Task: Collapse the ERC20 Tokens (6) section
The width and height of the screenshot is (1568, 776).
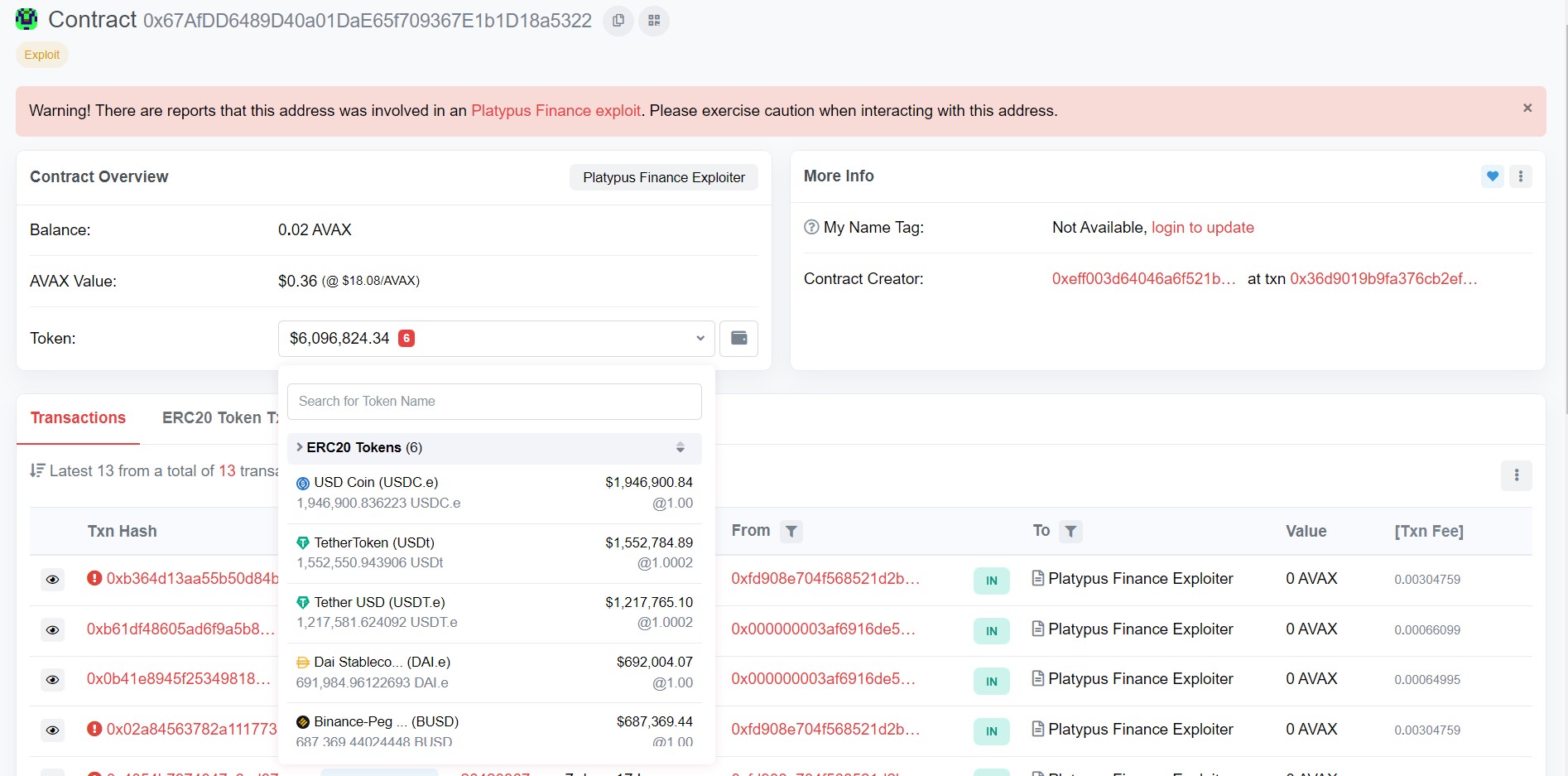Action: point(298,447)
